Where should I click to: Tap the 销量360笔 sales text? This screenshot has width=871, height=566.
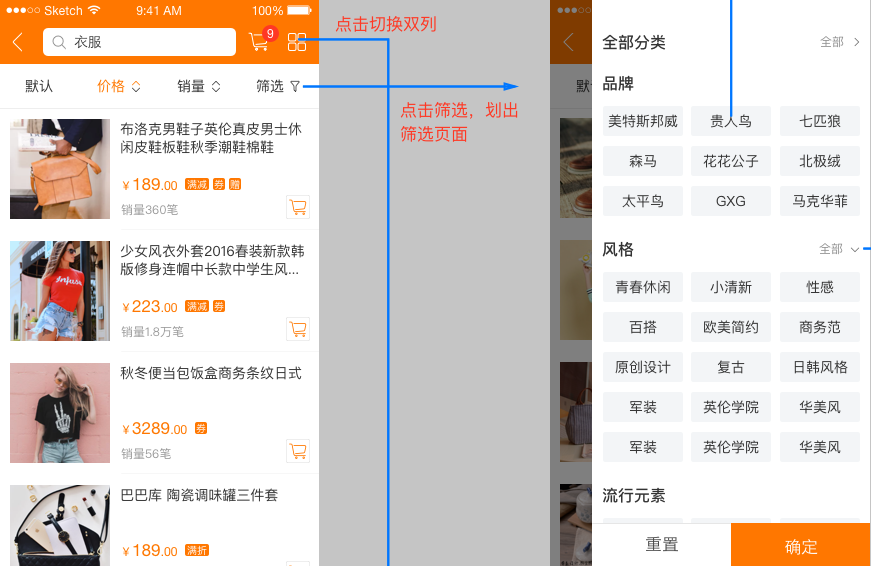click(x=149, y=209)
